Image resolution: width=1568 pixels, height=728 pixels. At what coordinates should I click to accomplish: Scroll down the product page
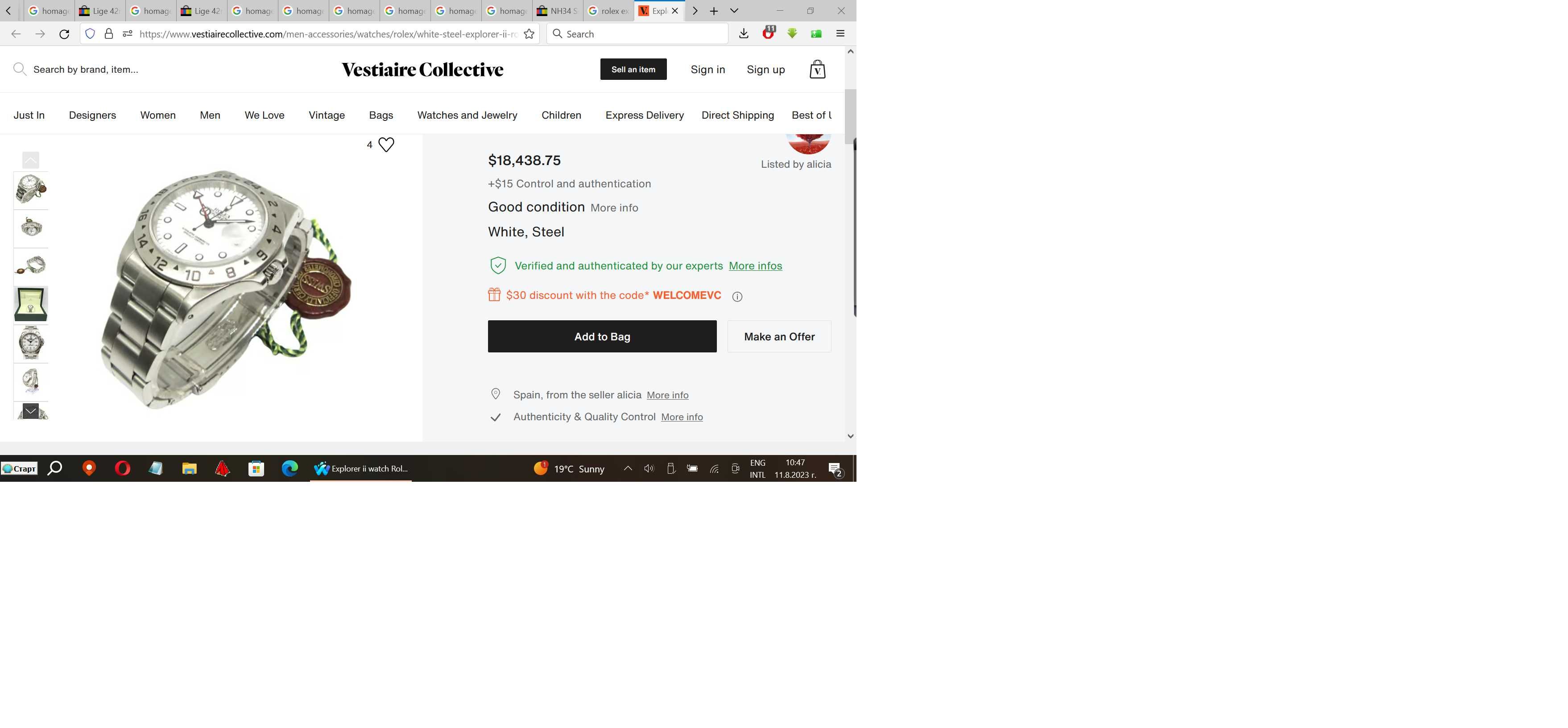[850, 435]
